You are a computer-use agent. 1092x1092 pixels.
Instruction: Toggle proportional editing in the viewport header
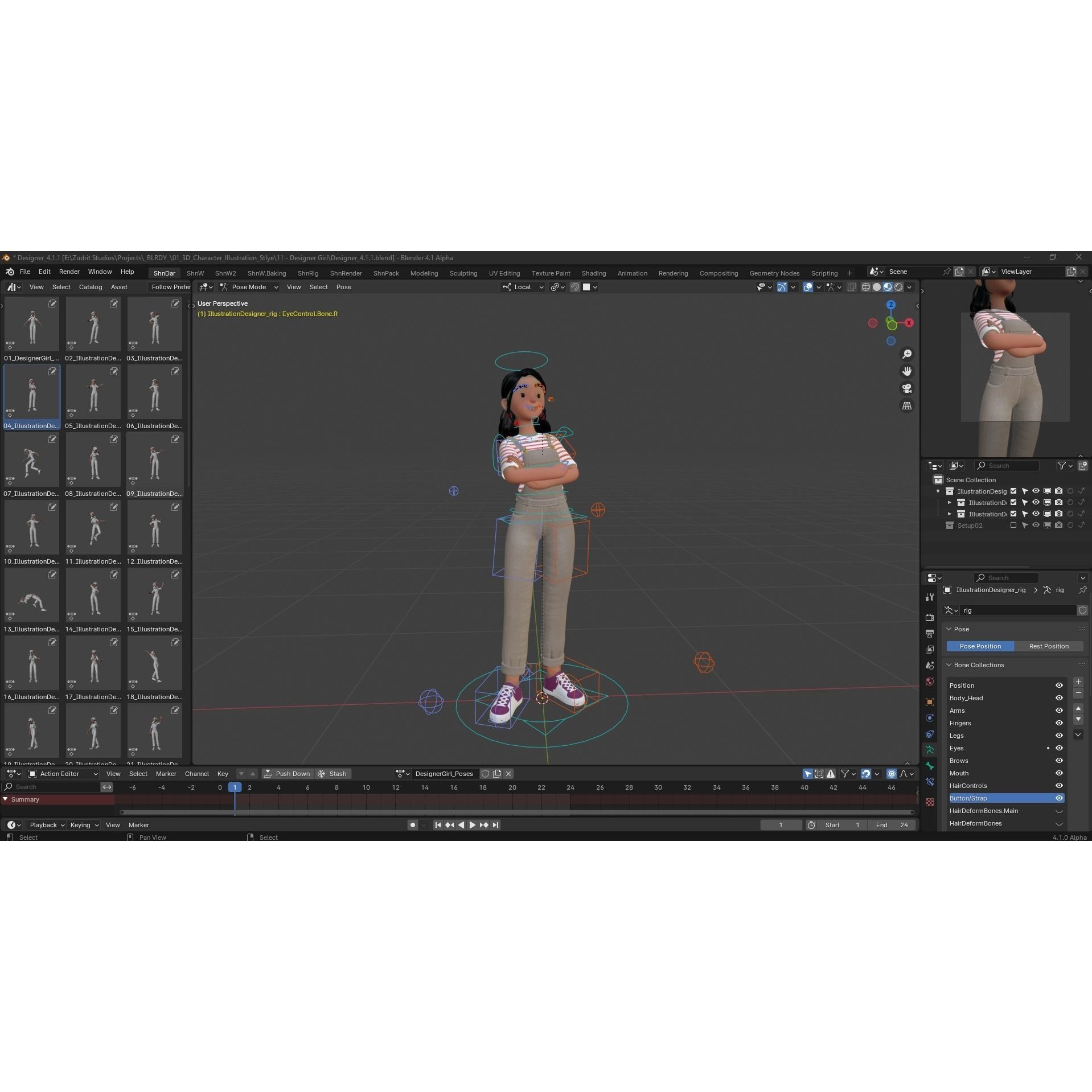pos(587,287)
